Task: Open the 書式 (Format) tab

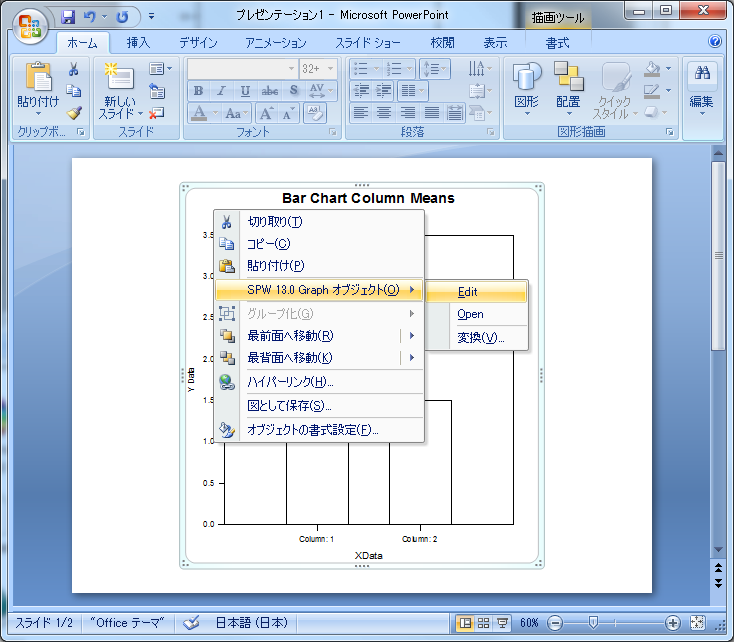Action: 558,44
